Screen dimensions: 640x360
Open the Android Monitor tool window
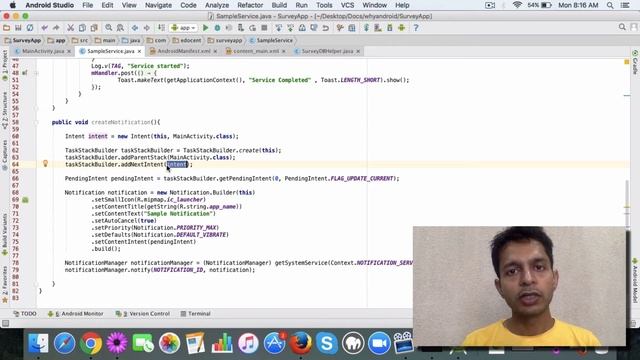click(x=76, y=313)
